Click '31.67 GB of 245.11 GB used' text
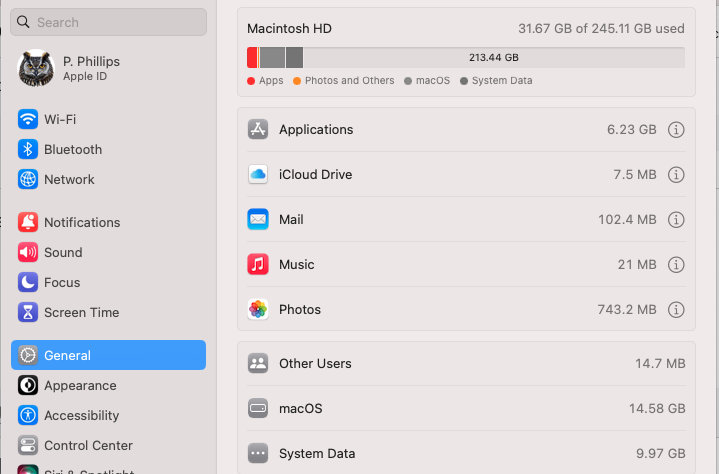The height and width of the screenshot is (474, 719). 601,28
